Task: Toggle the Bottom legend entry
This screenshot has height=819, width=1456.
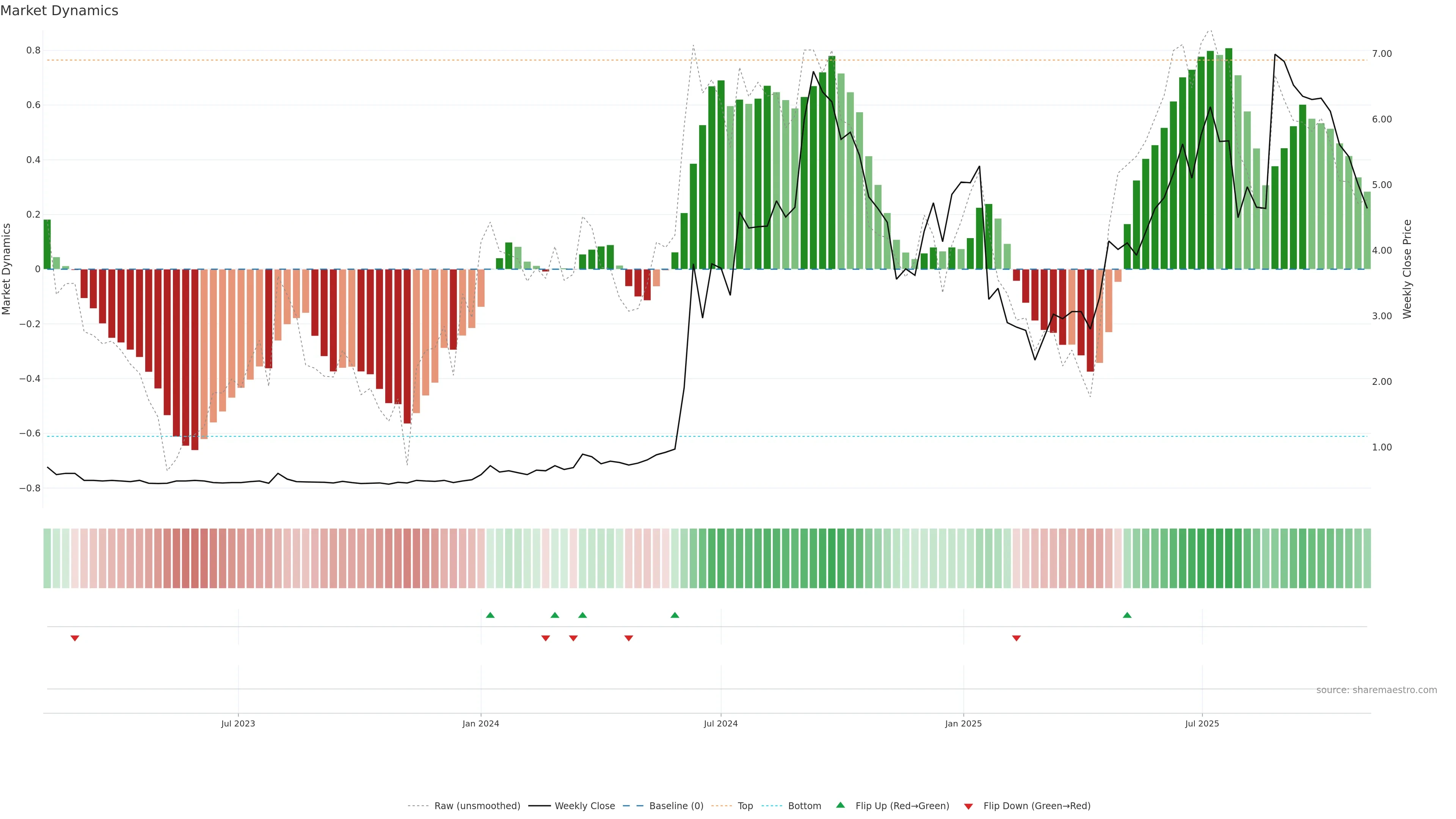Action: (804, 806)
